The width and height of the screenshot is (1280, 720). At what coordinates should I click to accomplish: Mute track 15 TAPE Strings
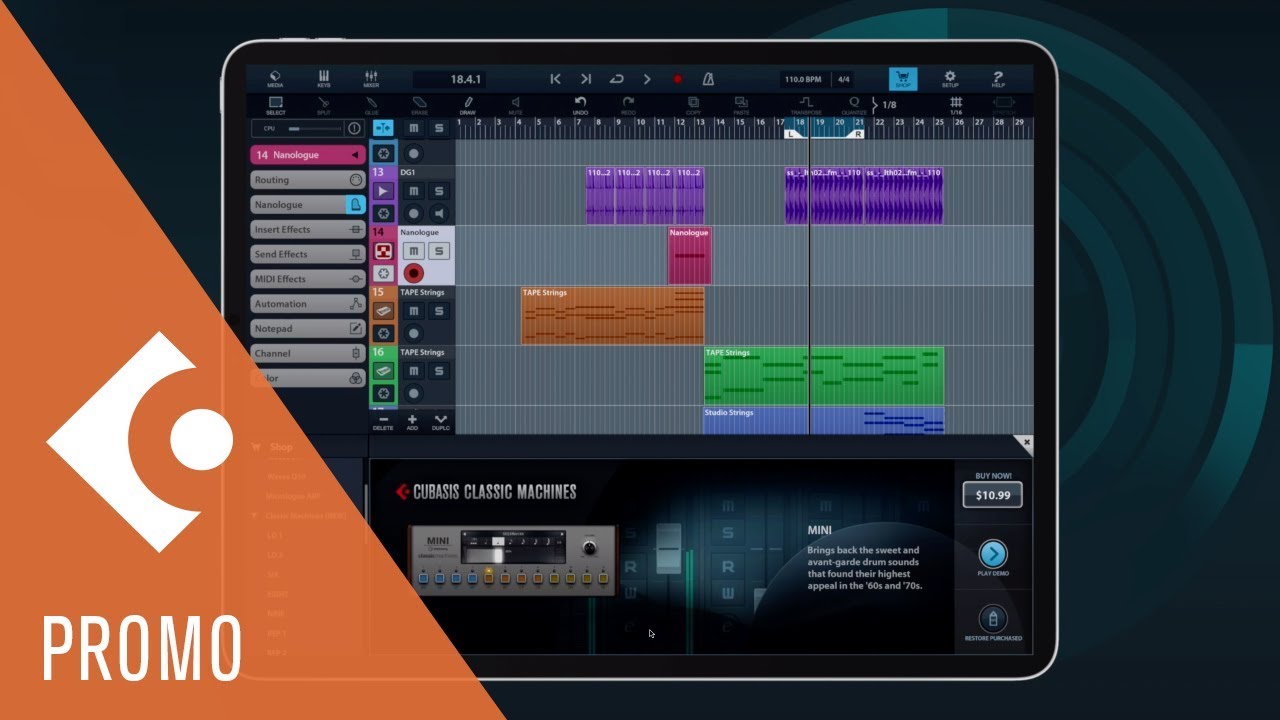pyautogui.click(x=414, y=311)
